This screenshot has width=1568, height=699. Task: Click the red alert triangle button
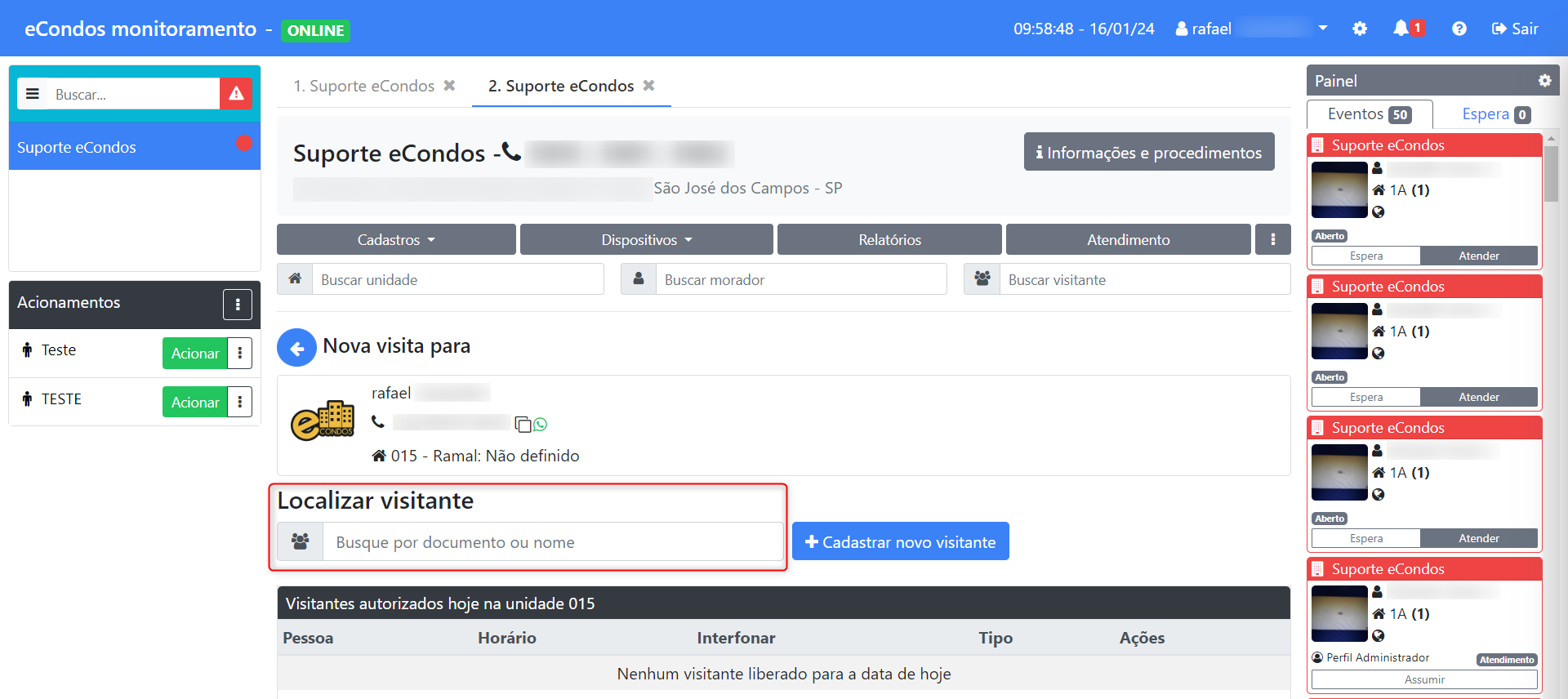pos(236,94)
